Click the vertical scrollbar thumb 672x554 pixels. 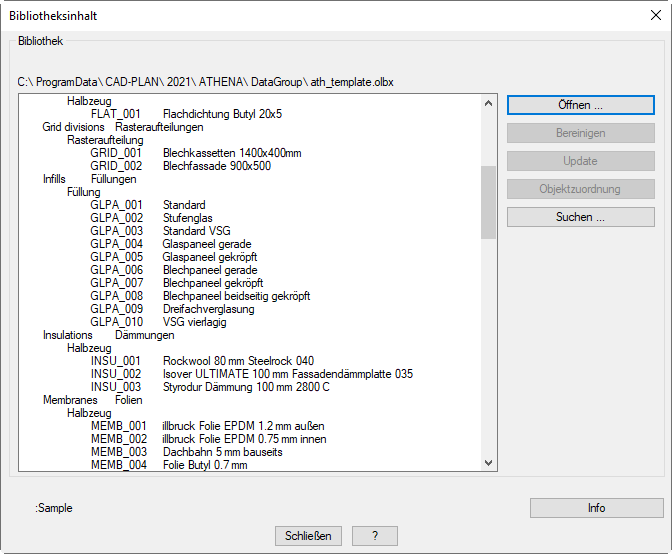click(489, 202)
